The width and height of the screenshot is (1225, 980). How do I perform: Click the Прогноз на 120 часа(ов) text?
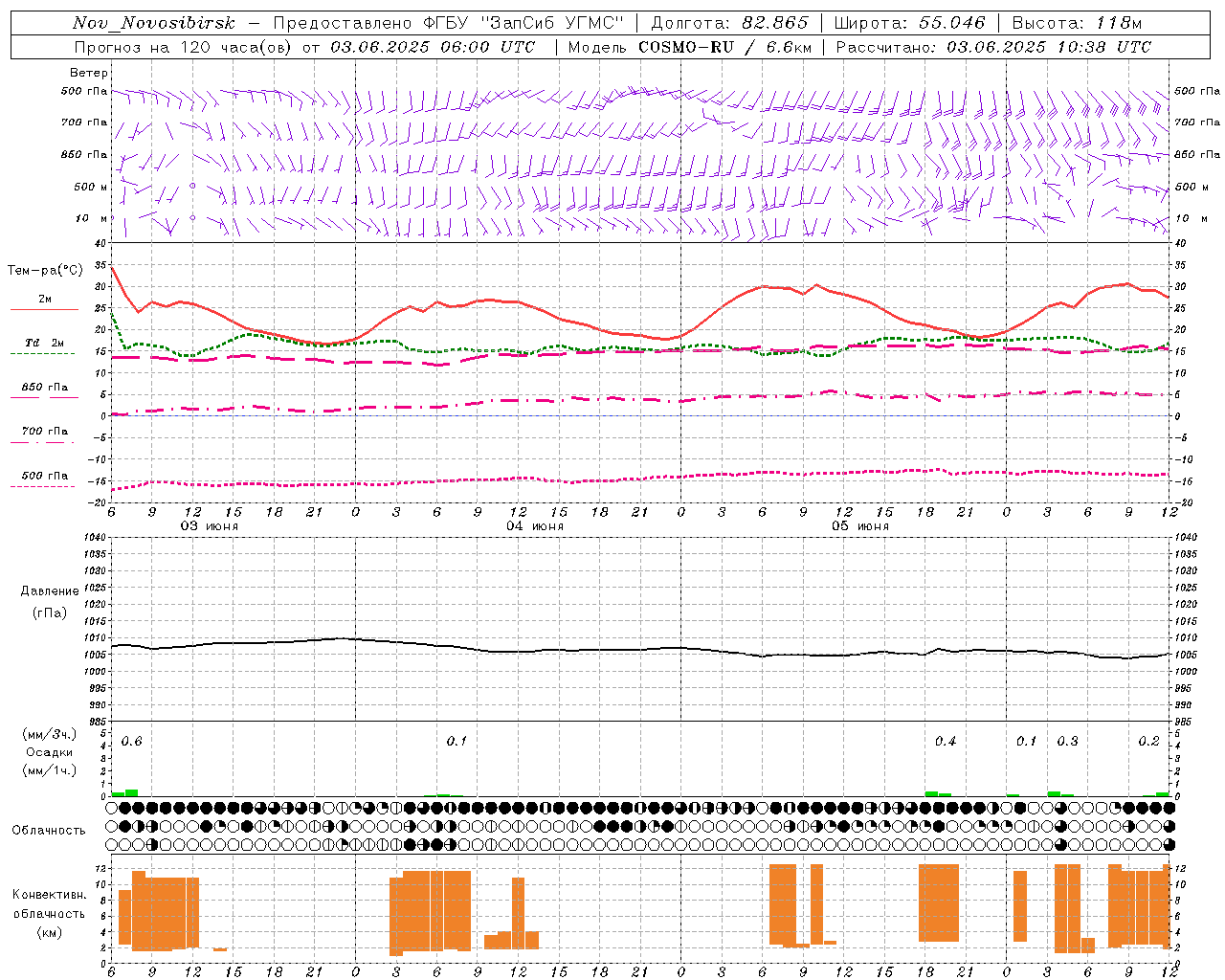point(185,47)
